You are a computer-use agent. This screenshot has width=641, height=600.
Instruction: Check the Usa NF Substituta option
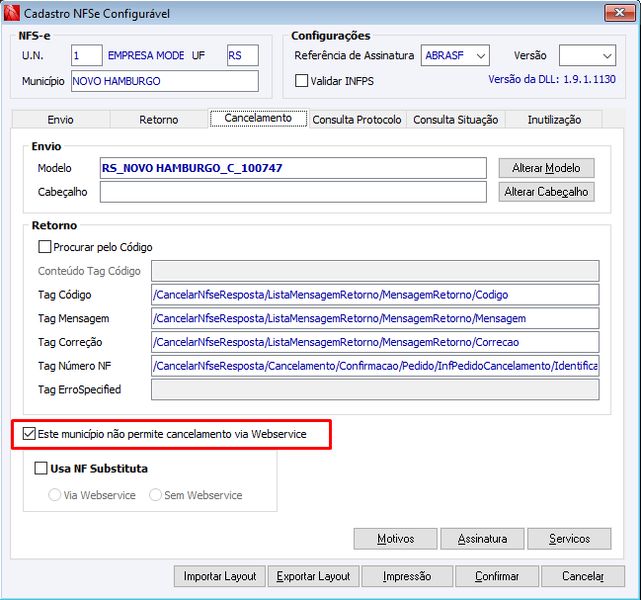tap(41, 468)
